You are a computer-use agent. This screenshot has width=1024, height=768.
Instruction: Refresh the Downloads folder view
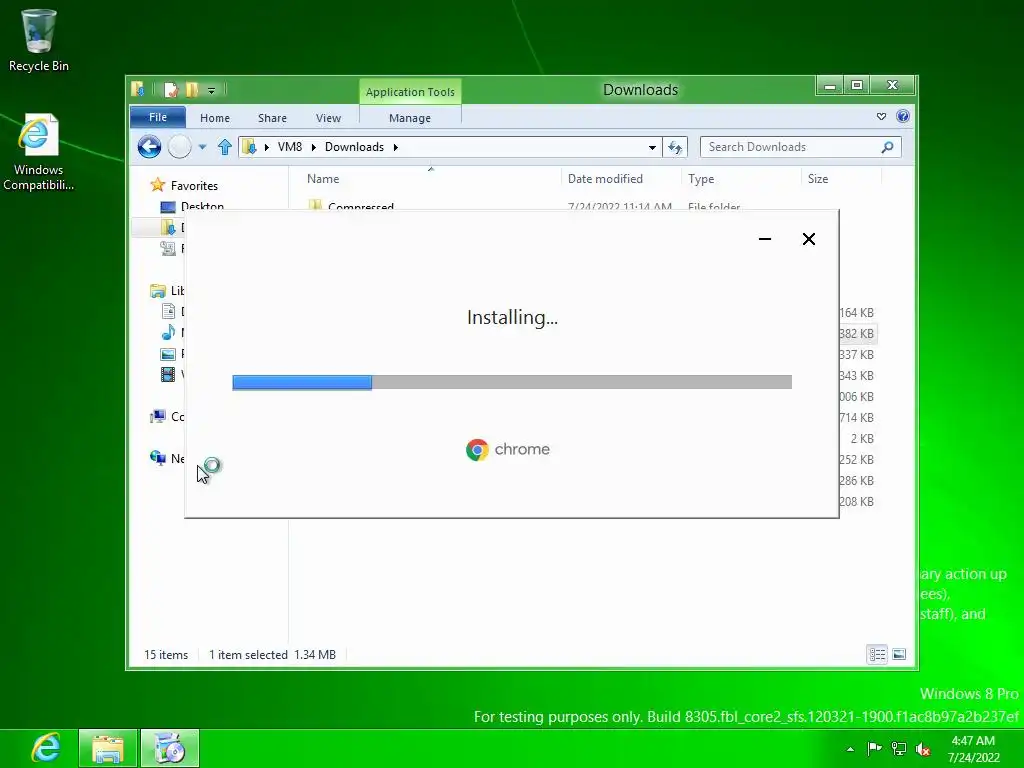pos(675,147)
